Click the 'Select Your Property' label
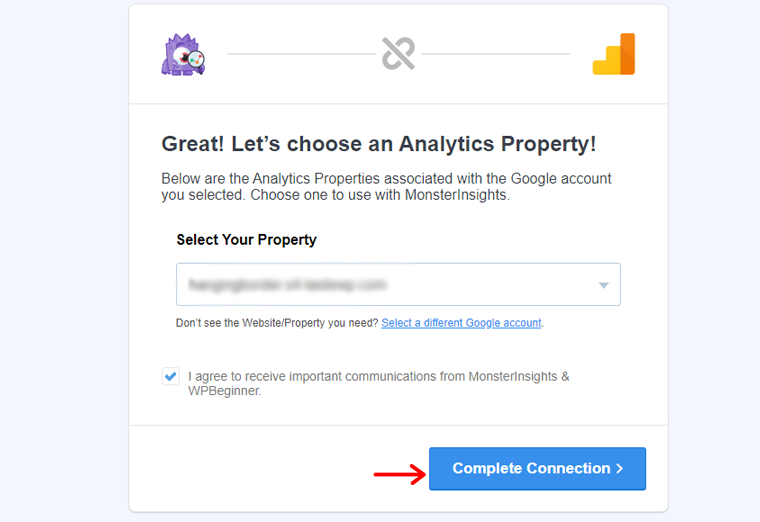This screenshot has height=522, width=760. click(x=246, y=239)
